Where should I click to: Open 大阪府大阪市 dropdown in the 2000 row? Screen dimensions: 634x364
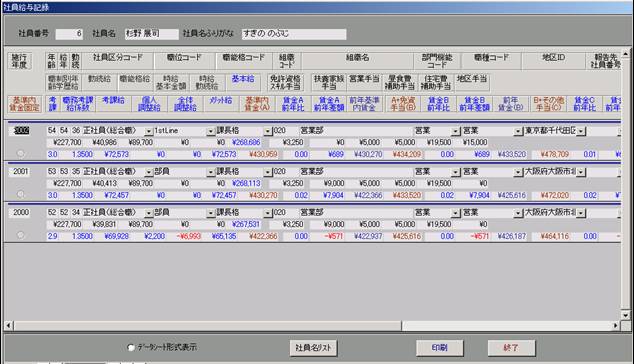pos(581,213)
